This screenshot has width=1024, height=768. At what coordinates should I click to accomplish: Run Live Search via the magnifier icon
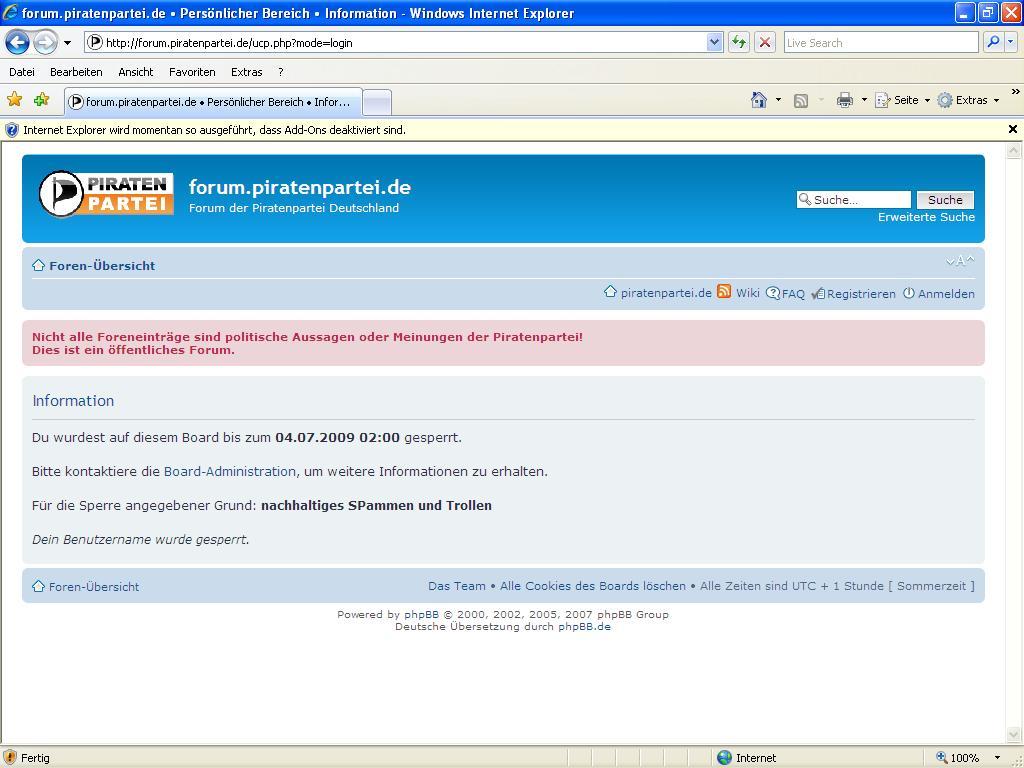993,42
